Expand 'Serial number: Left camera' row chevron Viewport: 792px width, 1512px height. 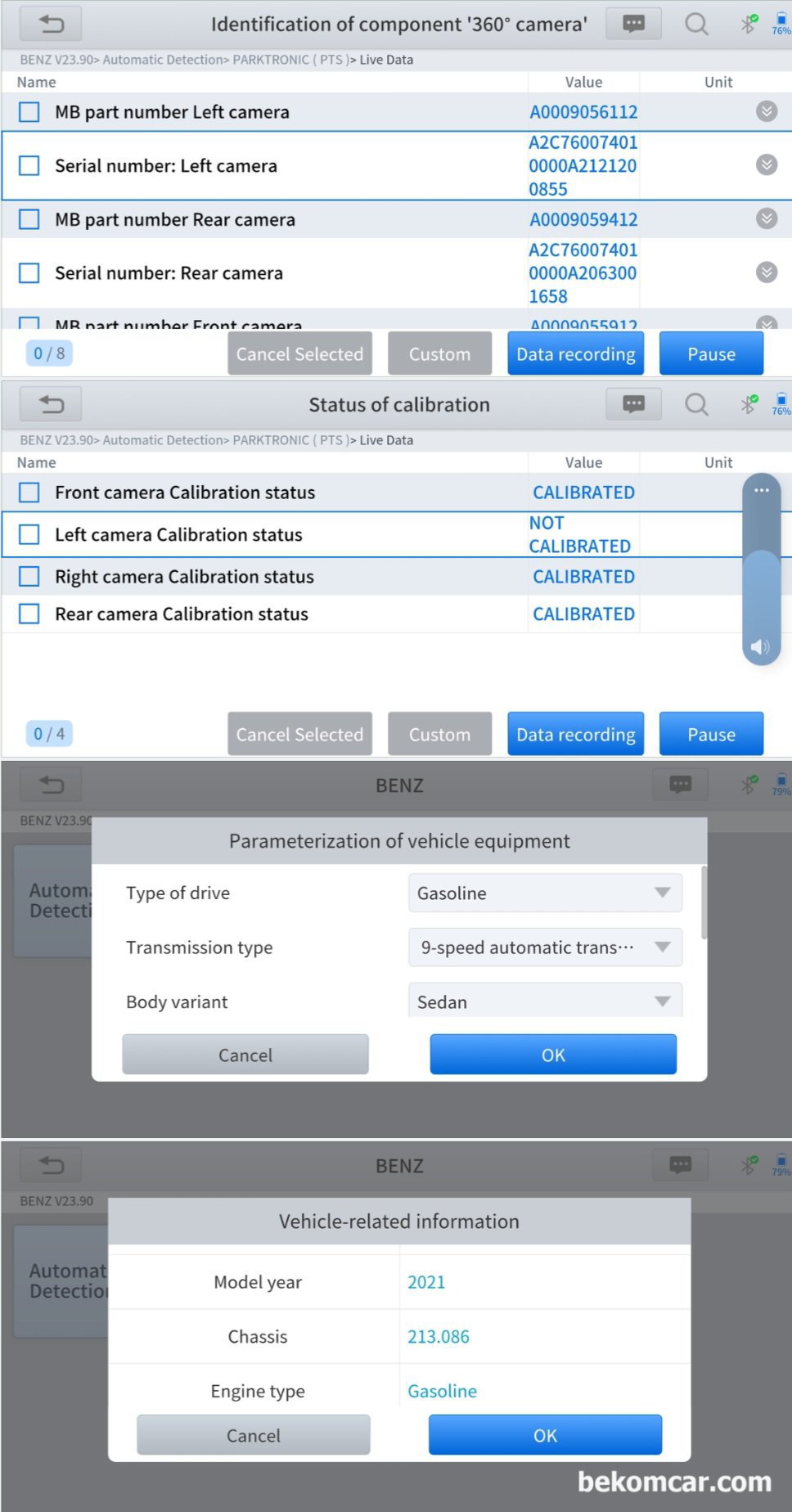click(767, 165)
